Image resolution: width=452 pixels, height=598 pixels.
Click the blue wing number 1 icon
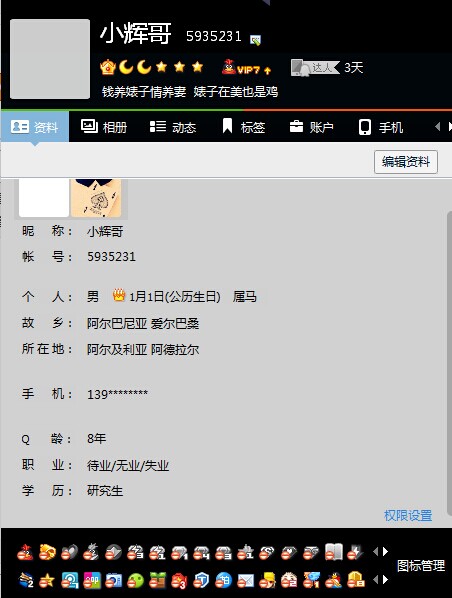tap(311, 580)
